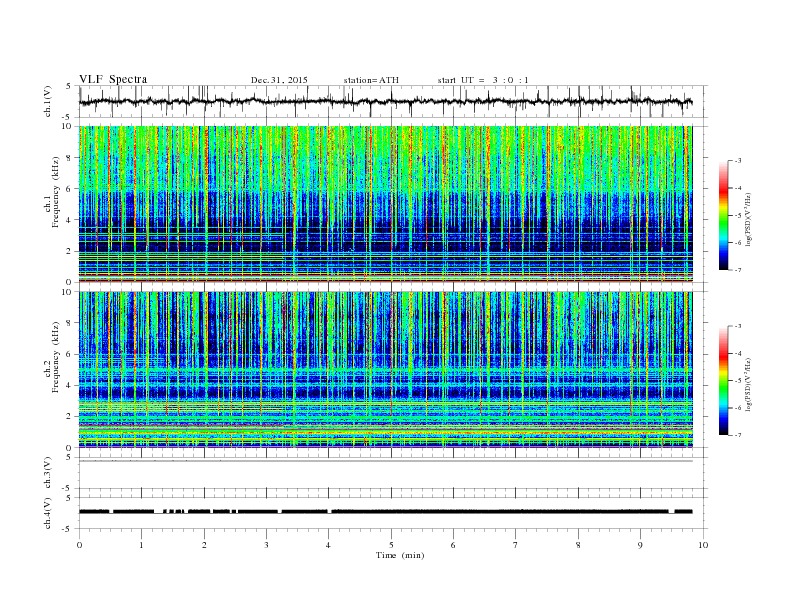
Task: Click the "-3" label on ch.1 color bar
Action: [x=737, y=161]
